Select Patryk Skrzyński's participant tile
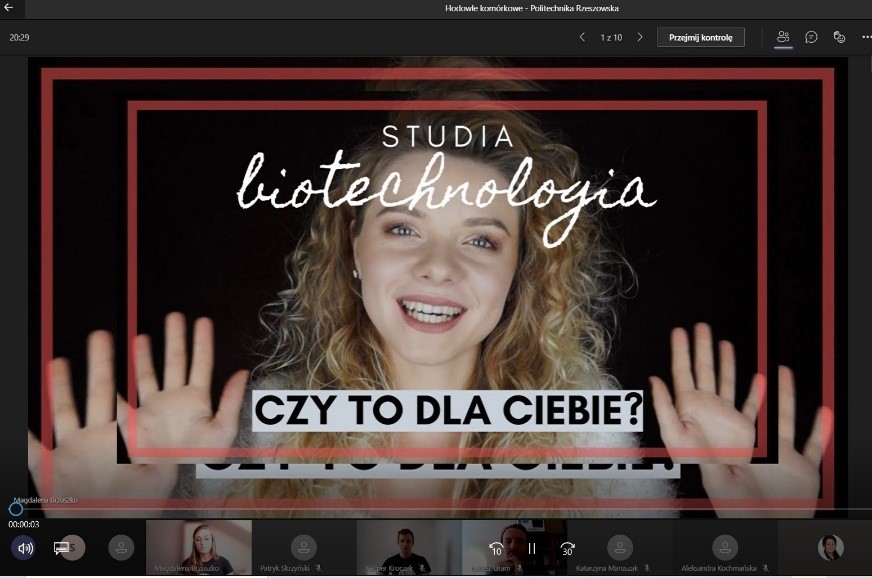The width and height of the screenshot is (872, 578). tap(304, 547)
